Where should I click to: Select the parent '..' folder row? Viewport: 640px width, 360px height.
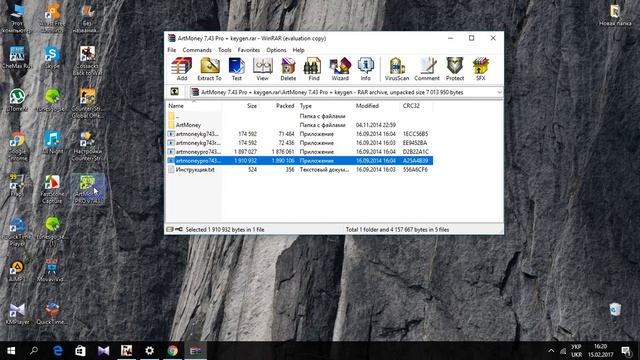pyautogui.click(x=300, y=116)
